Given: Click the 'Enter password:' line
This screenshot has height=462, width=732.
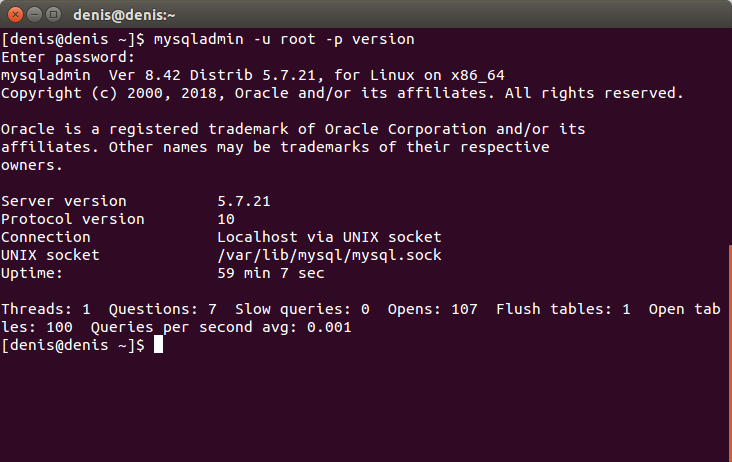Looking at the screenshot, I should click(68, 57).
